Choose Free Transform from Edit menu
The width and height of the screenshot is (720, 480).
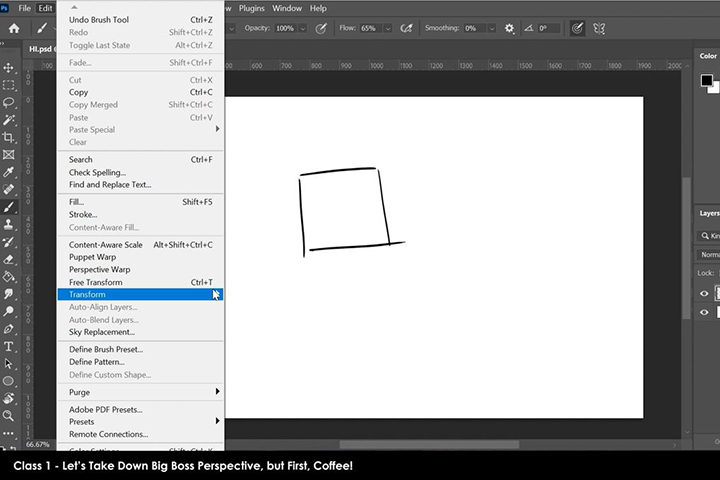tap(140, 282)
